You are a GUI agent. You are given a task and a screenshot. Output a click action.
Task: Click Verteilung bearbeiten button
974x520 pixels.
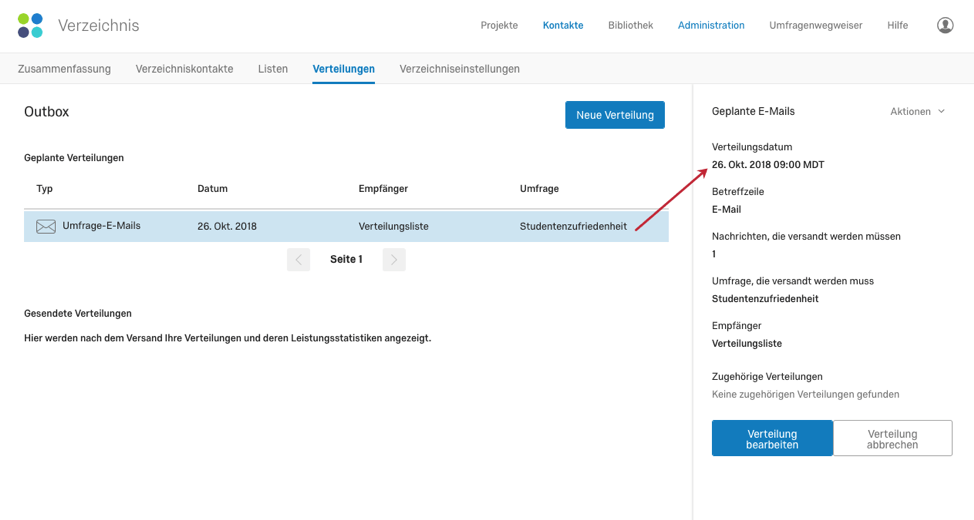(772, 439)
